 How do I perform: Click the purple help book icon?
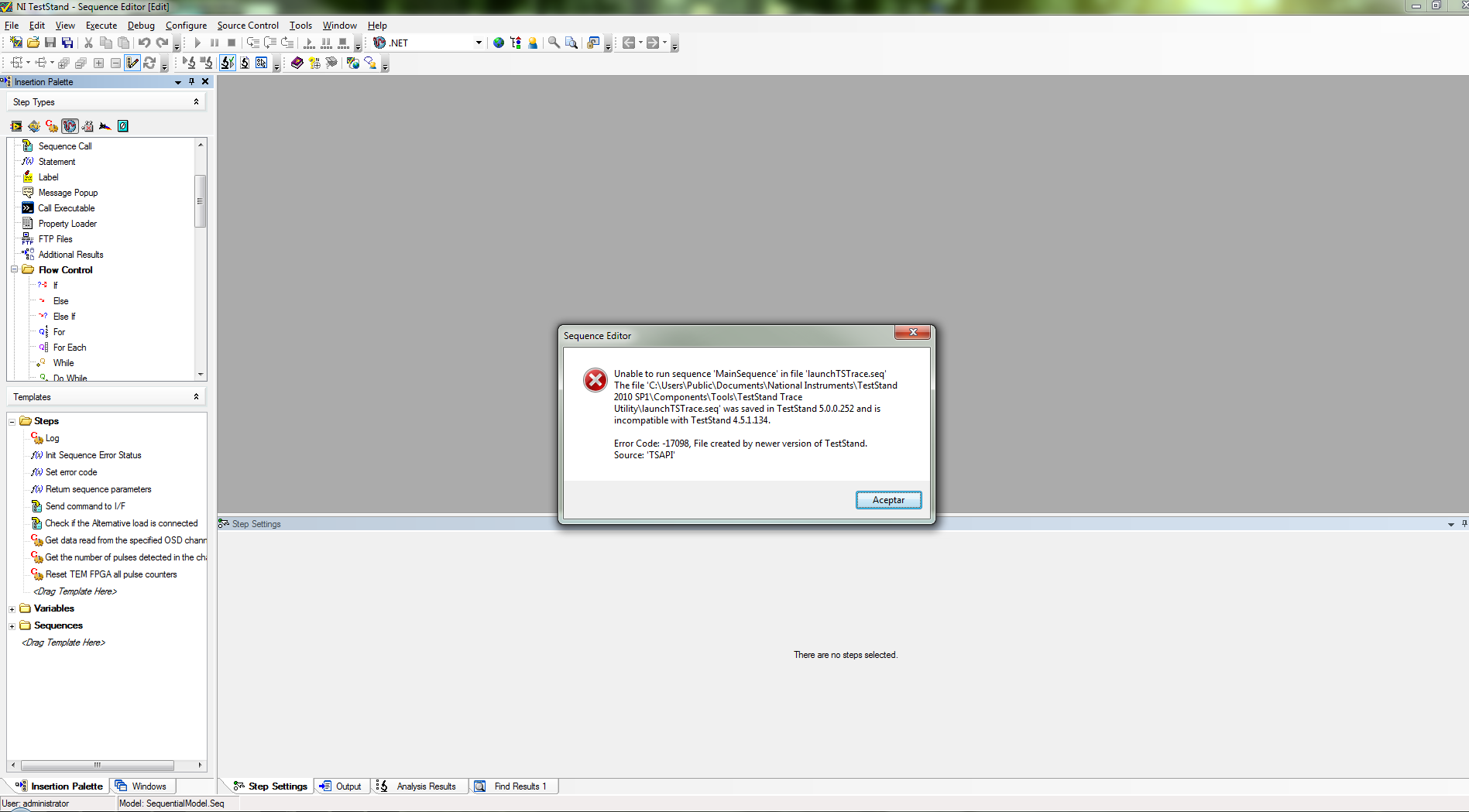tap(297, 63)
